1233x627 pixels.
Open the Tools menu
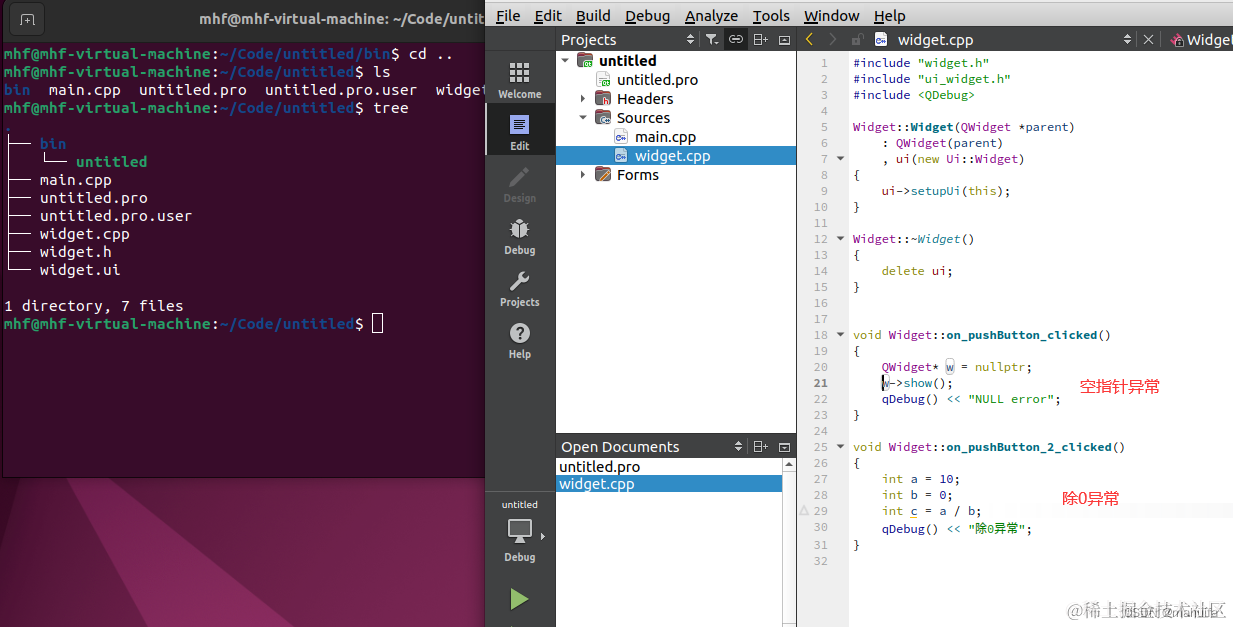(771, 15)
